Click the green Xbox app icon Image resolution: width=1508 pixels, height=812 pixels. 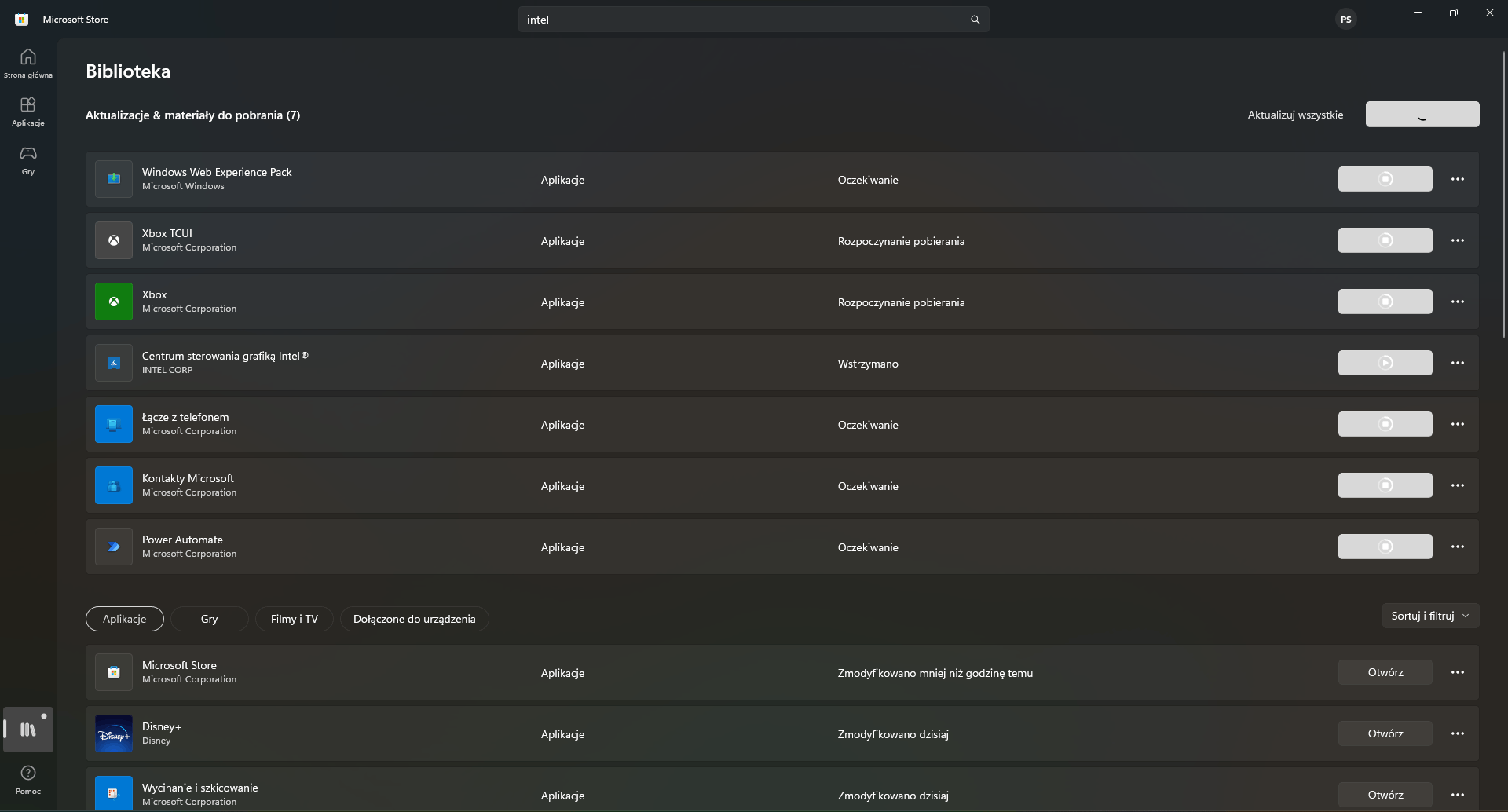pos(114,302)
